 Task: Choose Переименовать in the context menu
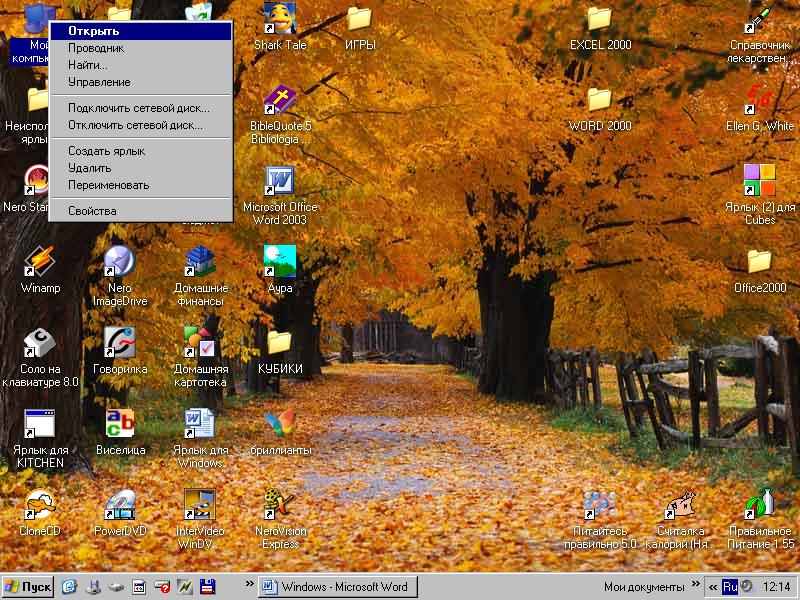(x=141, y=185)
